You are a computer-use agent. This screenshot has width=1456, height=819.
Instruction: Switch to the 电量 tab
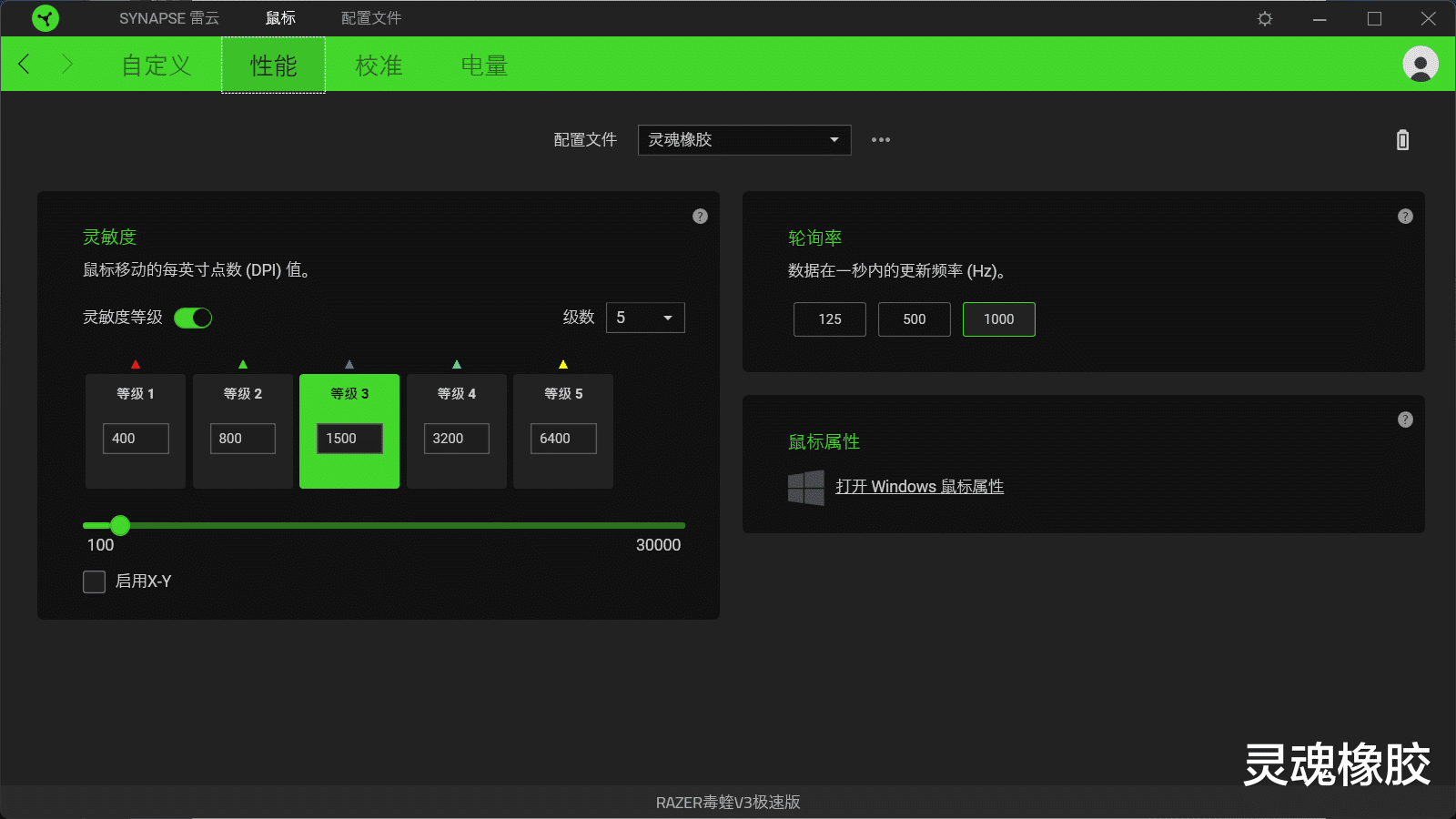484,66
